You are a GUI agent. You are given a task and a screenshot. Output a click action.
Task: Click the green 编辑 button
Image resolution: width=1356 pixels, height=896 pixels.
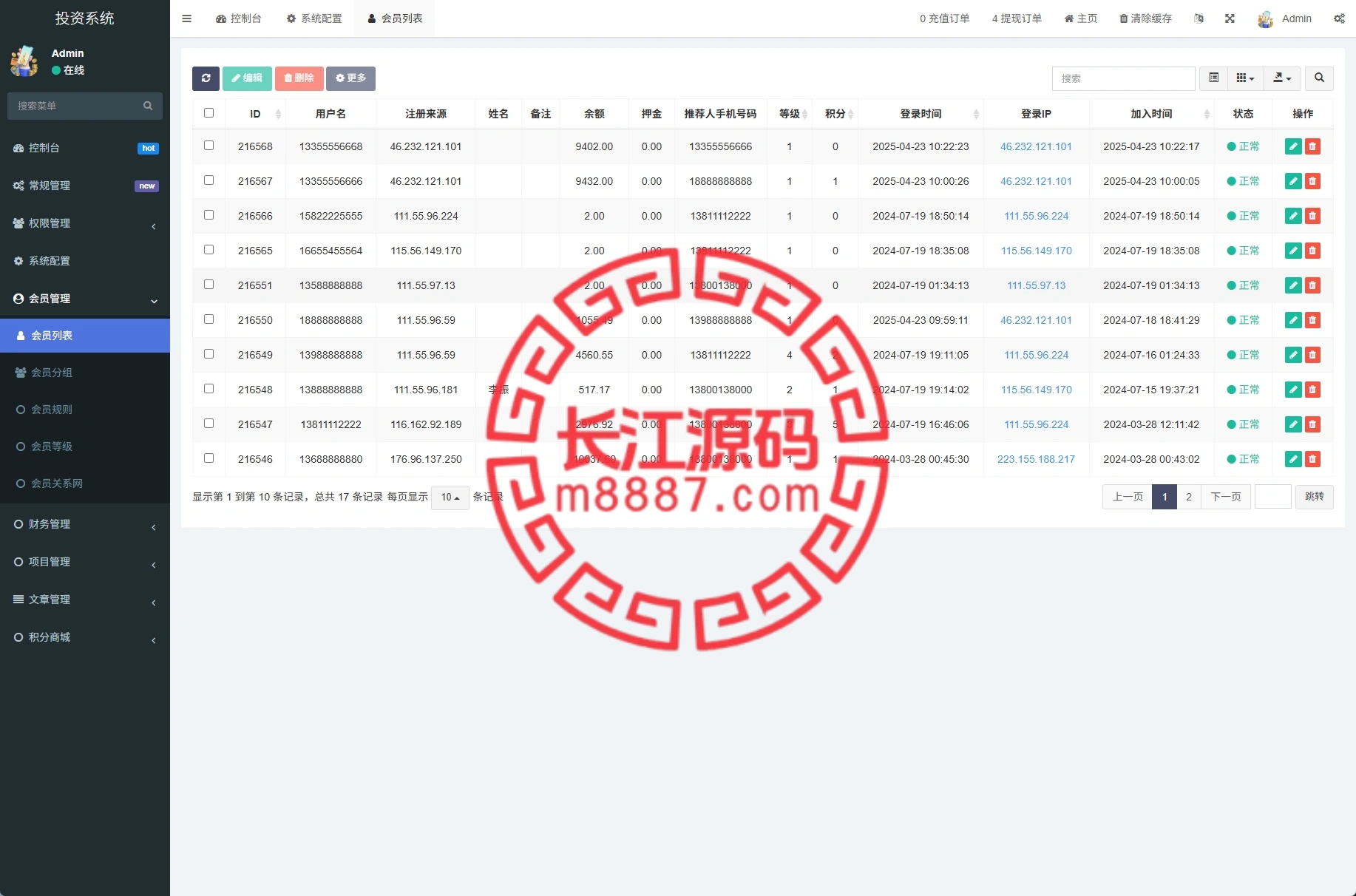click(x=247, y=78)
